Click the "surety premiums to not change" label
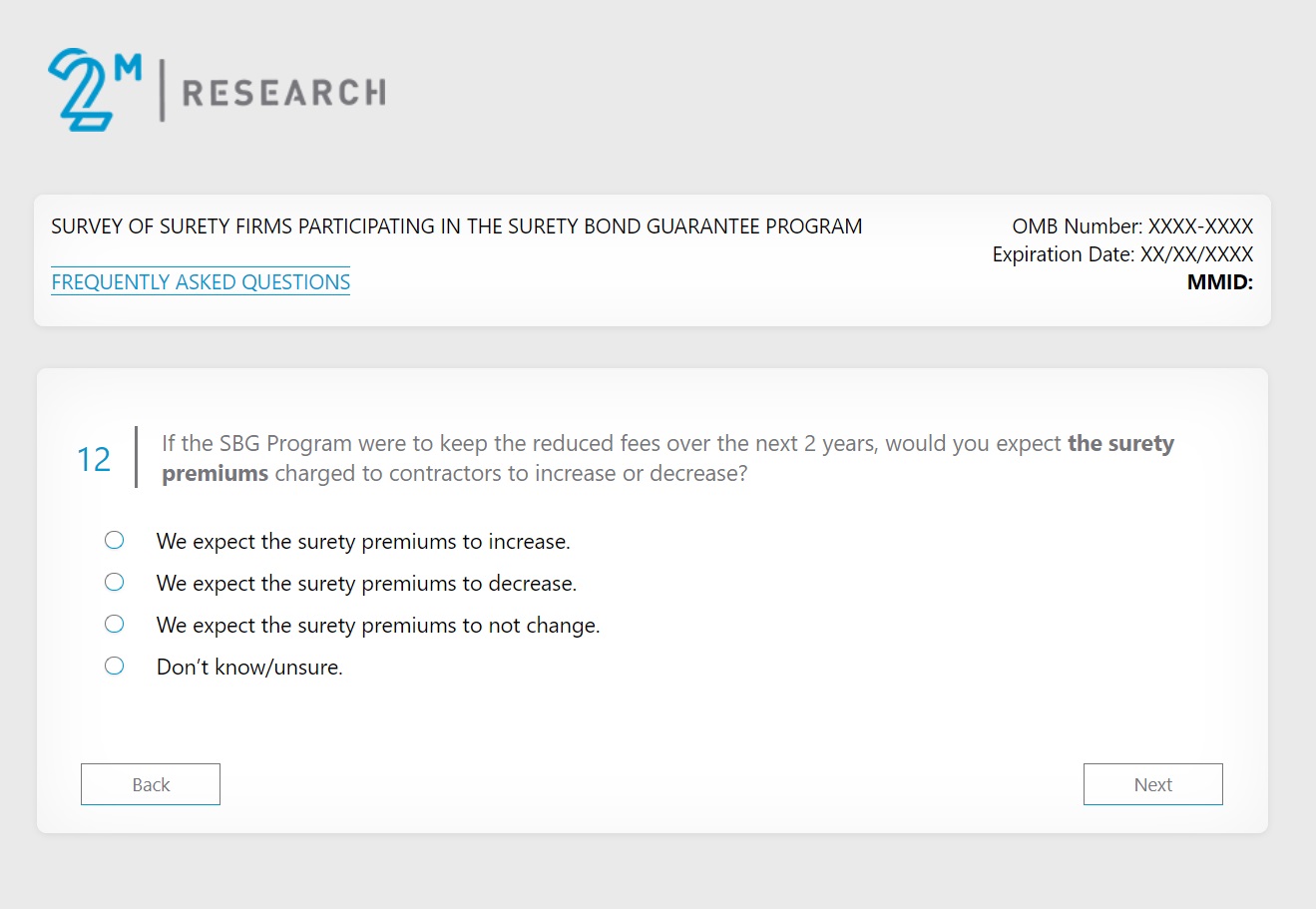The image size is (1316, 909). coord(378,626)
